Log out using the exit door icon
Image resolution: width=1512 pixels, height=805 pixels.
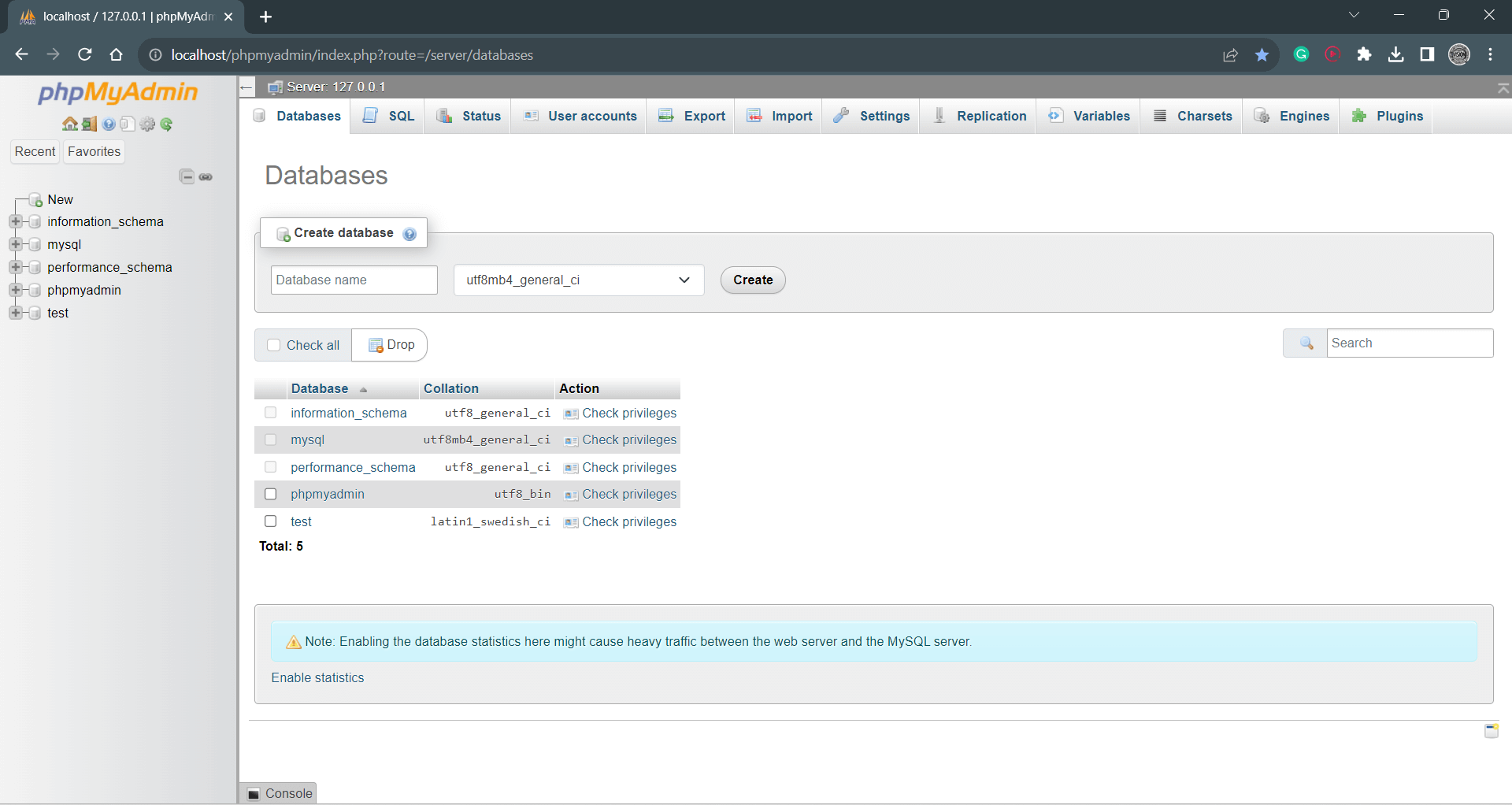click(89, 124)
